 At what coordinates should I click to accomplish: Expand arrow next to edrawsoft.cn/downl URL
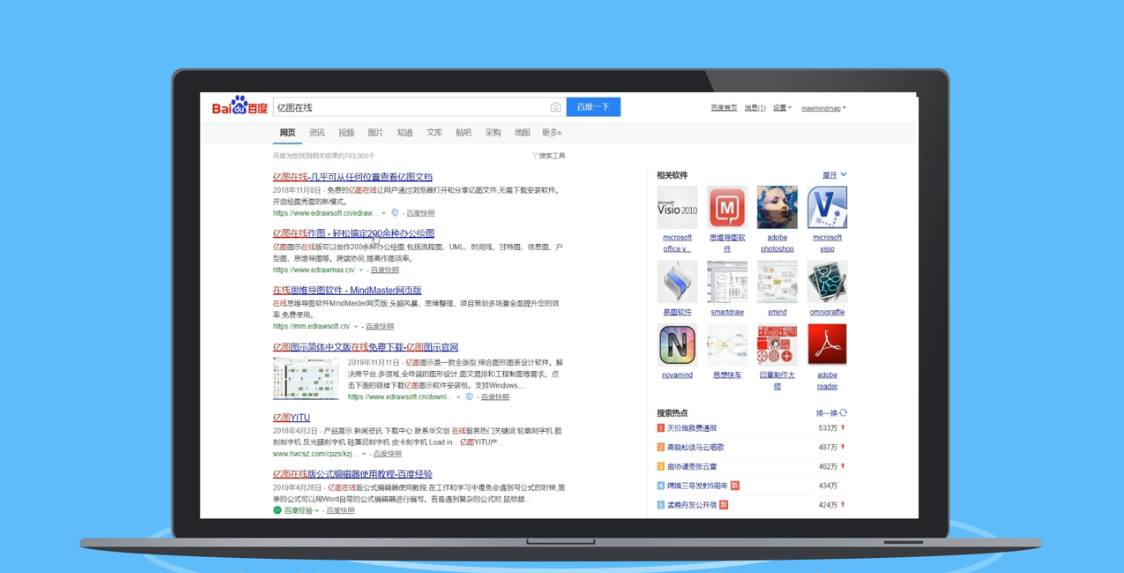pos(458,397)
